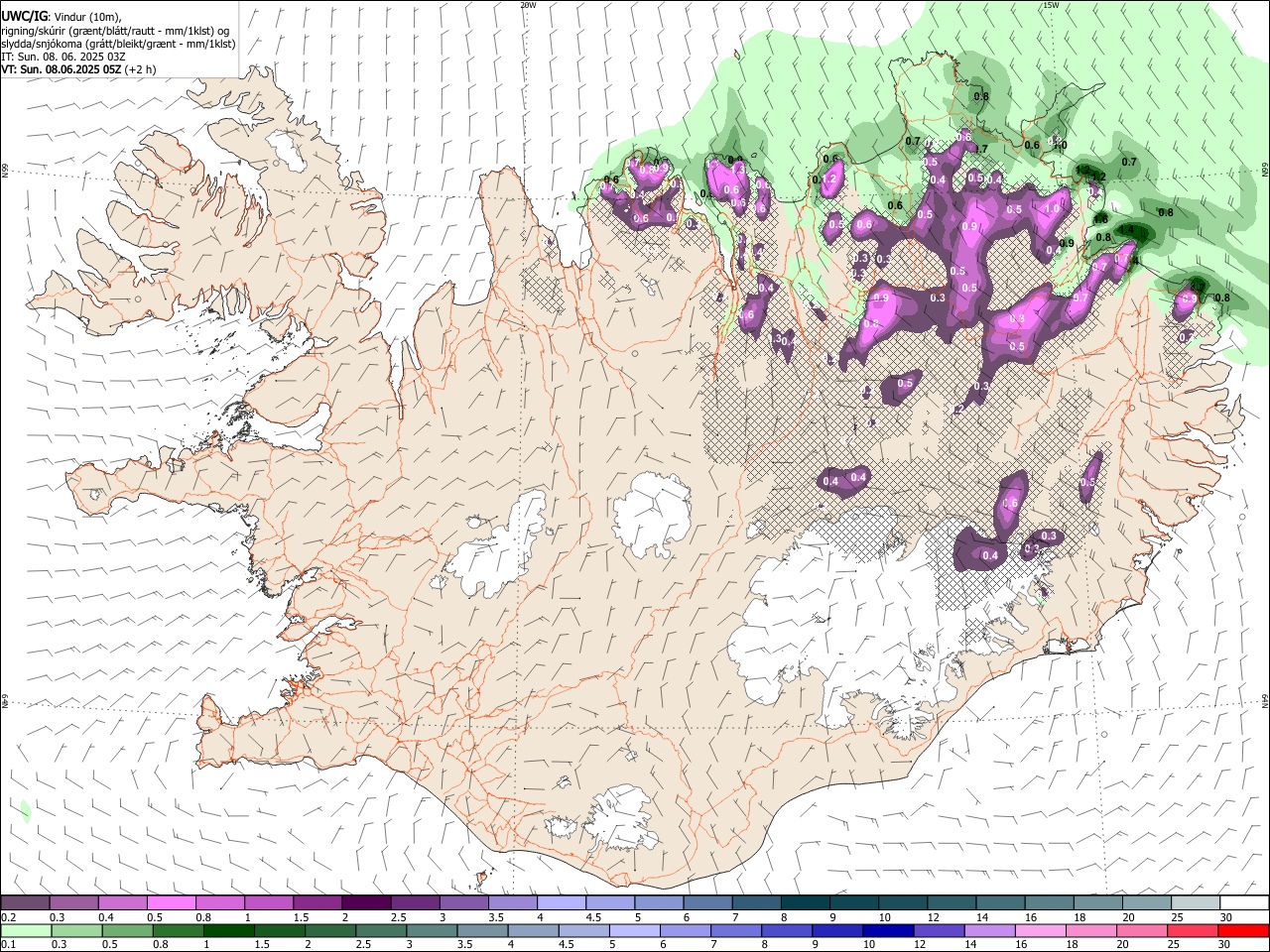
Task: Choose the rain scale swatch between 0.8 and 1
Action: (178, 931)
